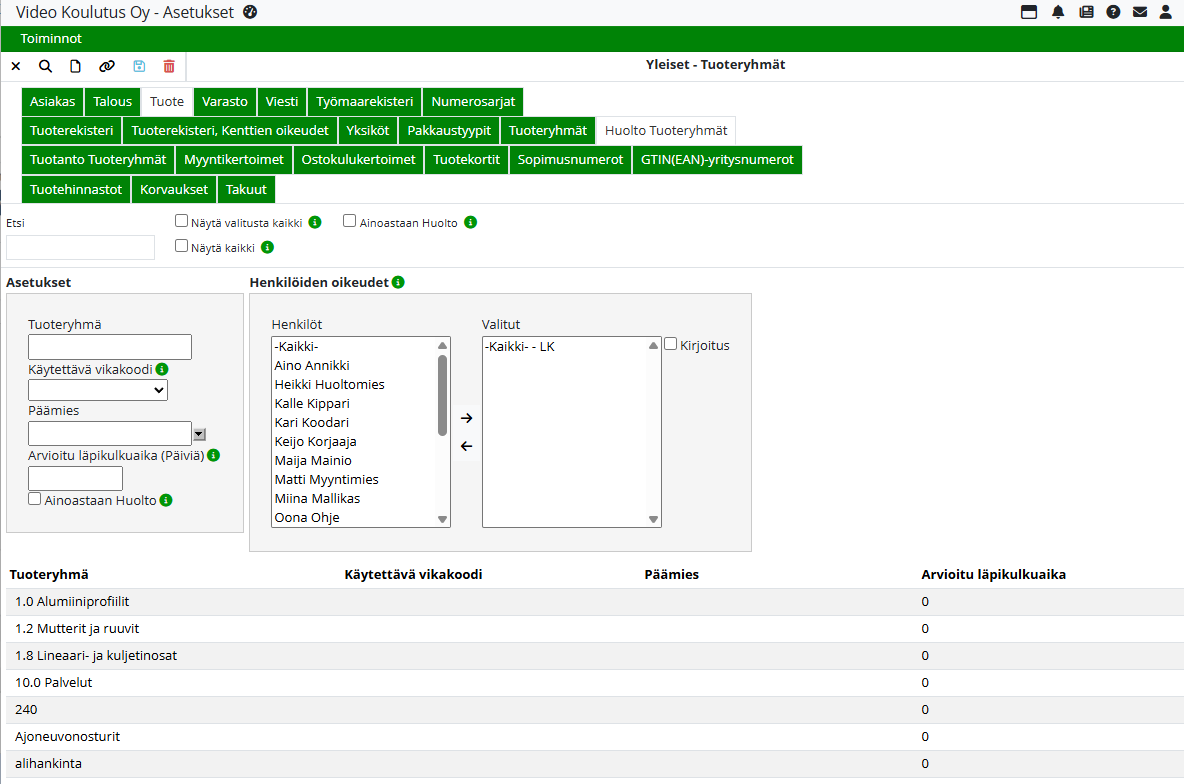Click the help question mark icon
The image size is (1184, 784).
coord(1113,12)
